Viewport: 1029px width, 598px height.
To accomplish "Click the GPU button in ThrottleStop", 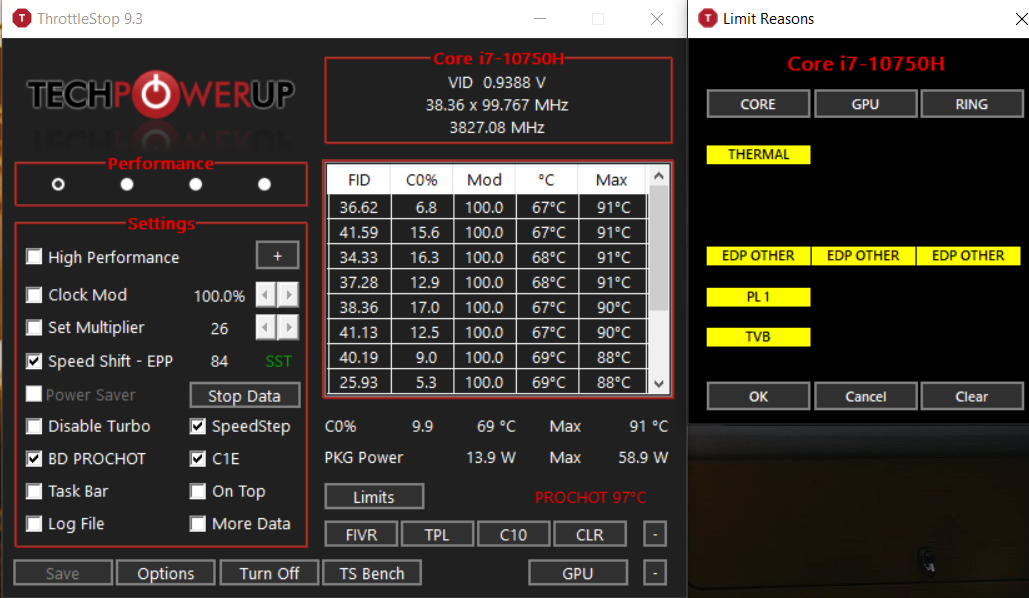I will coord(578,573).
